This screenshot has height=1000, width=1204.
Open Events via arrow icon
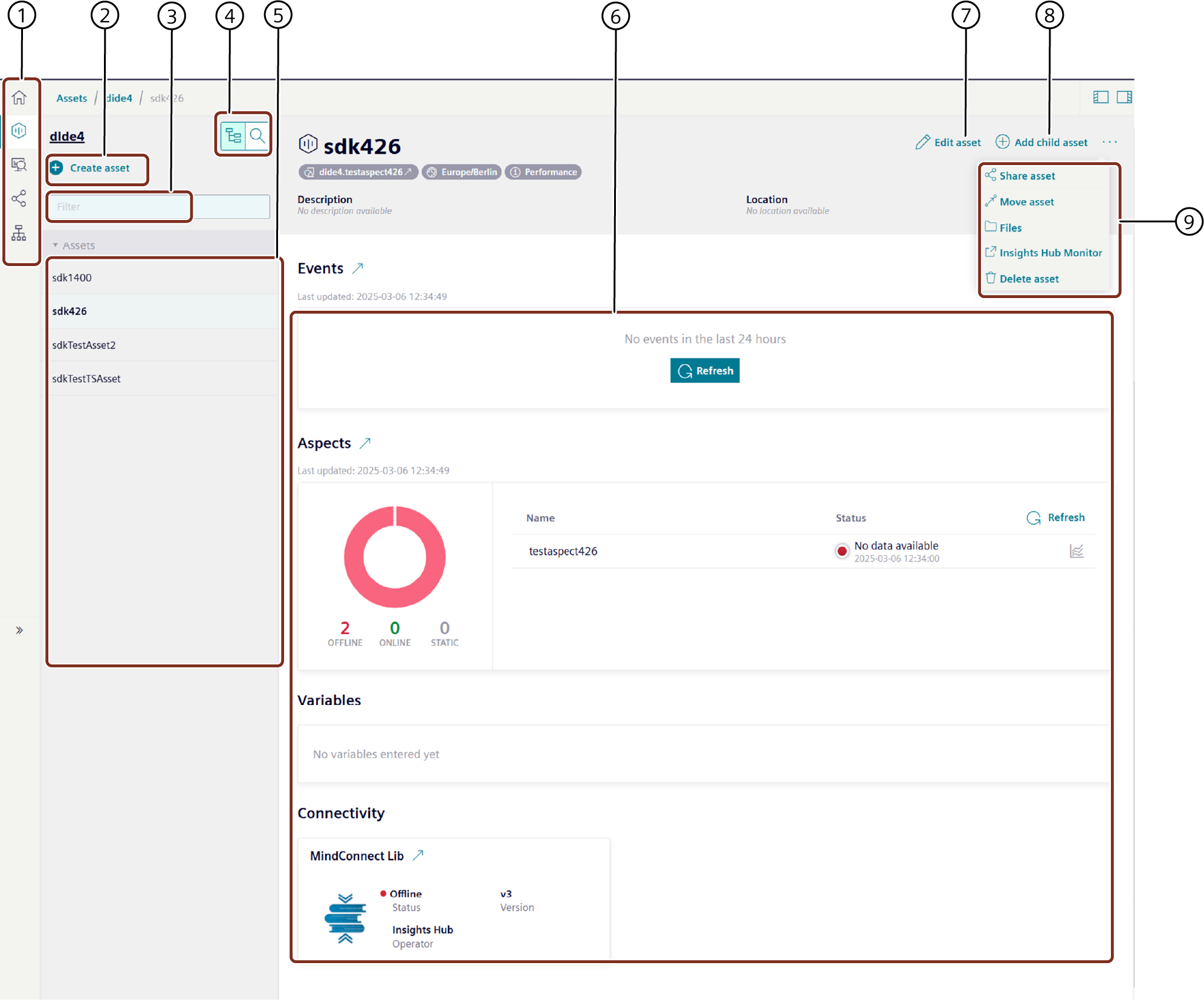pos(358,268)
